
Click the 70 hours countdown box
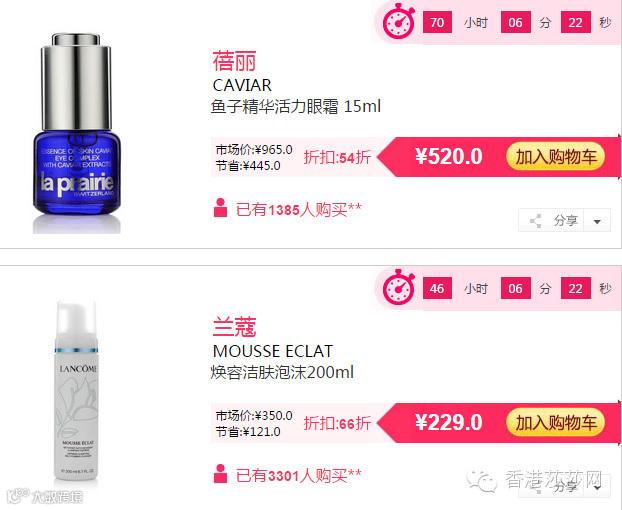tap(437, 22)
